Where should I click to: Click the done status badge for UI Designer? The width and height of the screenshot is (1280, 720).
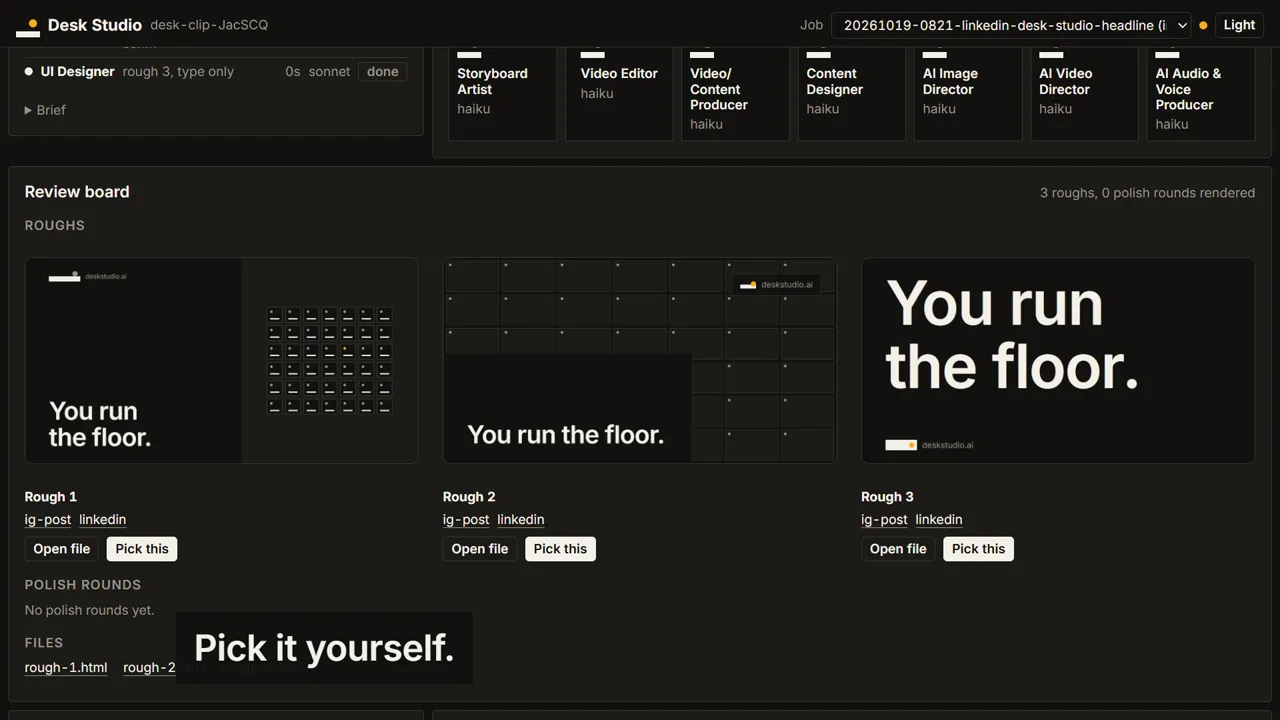coord(383,72)
